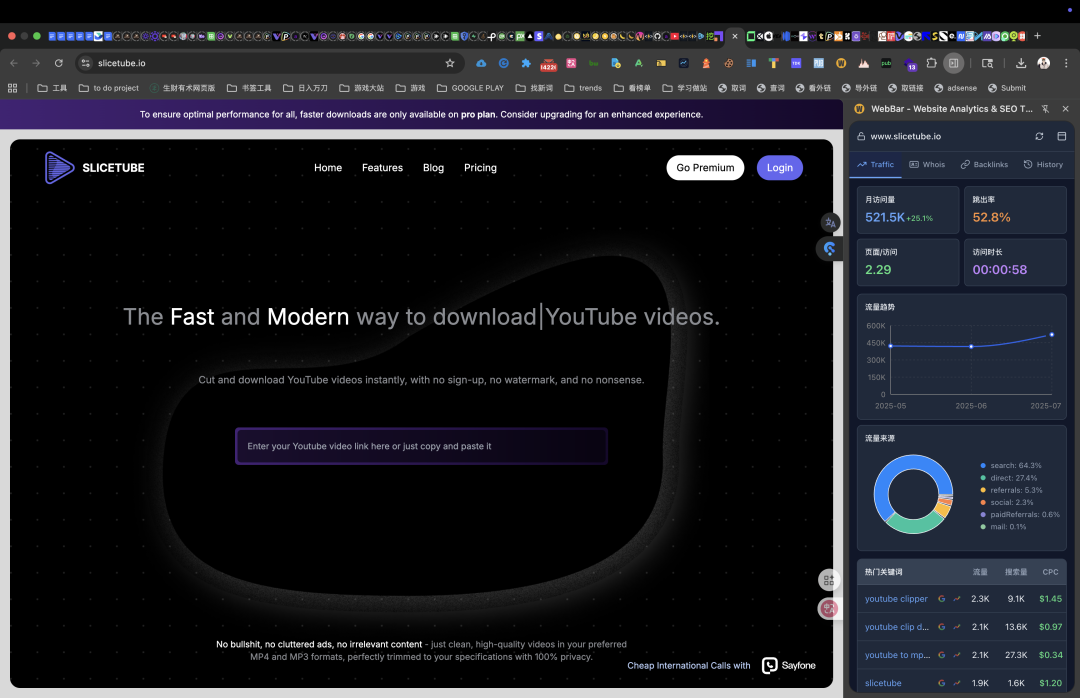The image size is (1080, 698).
Task: Click 'youtube to mp...' keyword
Action: [897, 655]
